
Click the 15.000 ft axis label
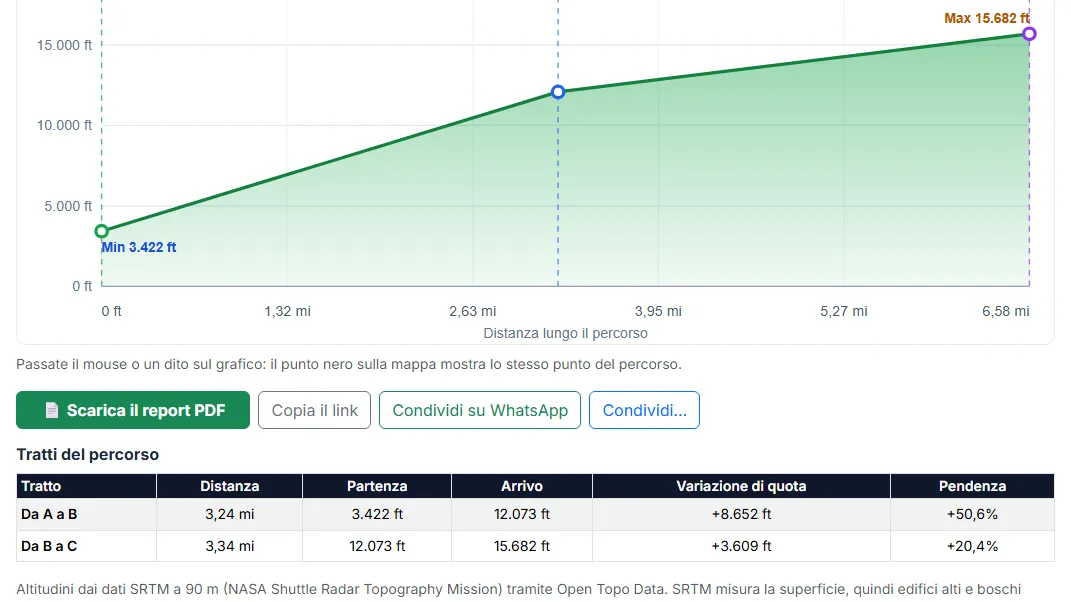[x=64, y=45]
